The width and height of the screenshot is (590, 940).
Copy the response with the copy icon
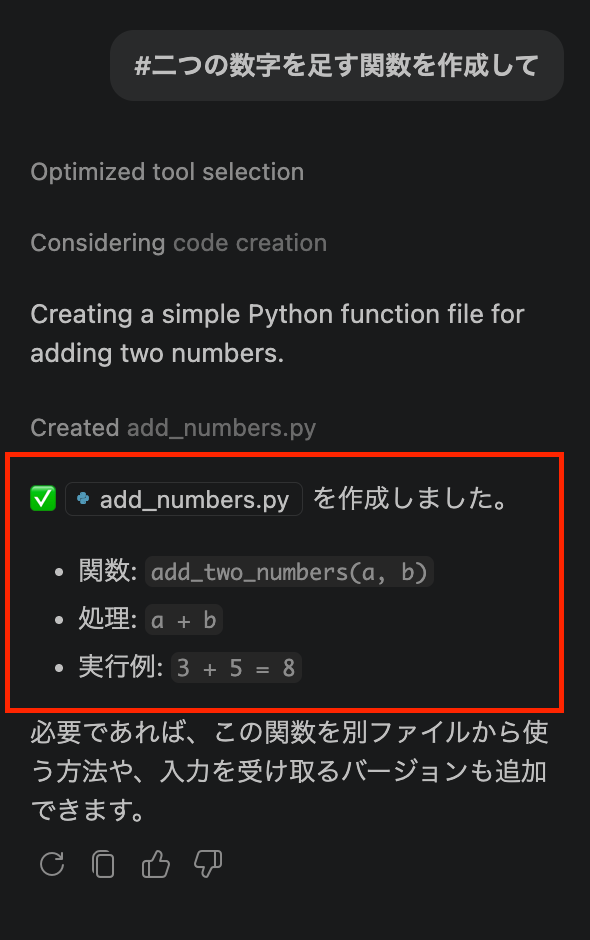(x=103, y=864)
